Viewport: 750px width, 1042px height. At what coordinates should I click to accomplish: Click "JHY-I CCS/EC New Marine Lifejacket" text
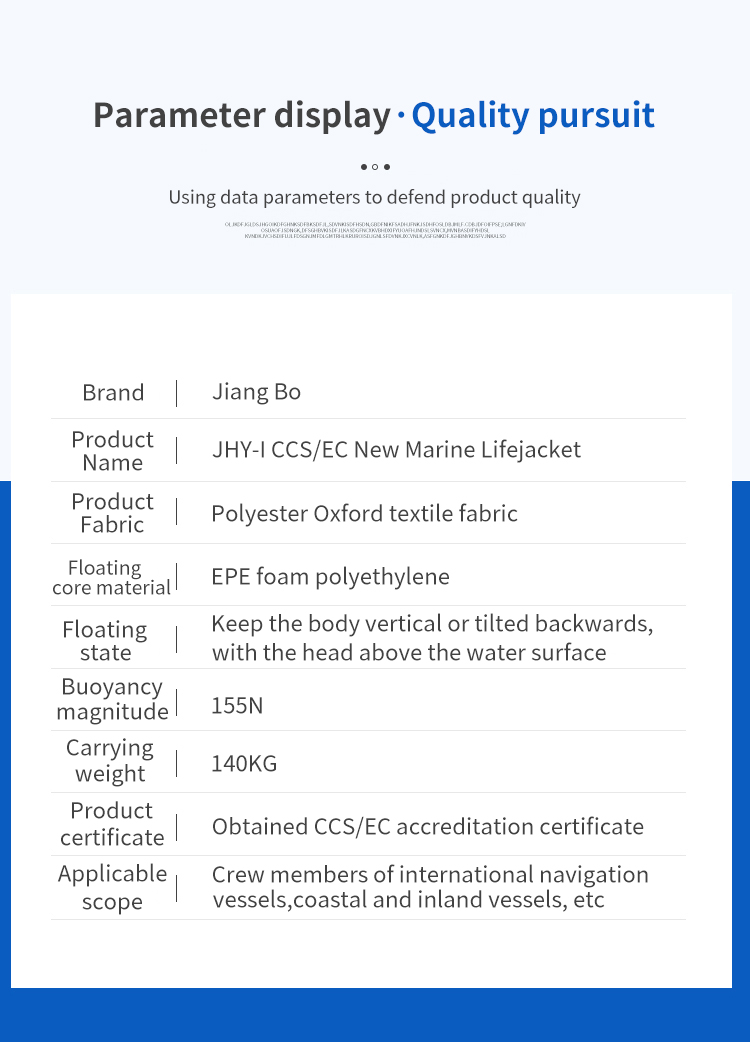point(396,450)
